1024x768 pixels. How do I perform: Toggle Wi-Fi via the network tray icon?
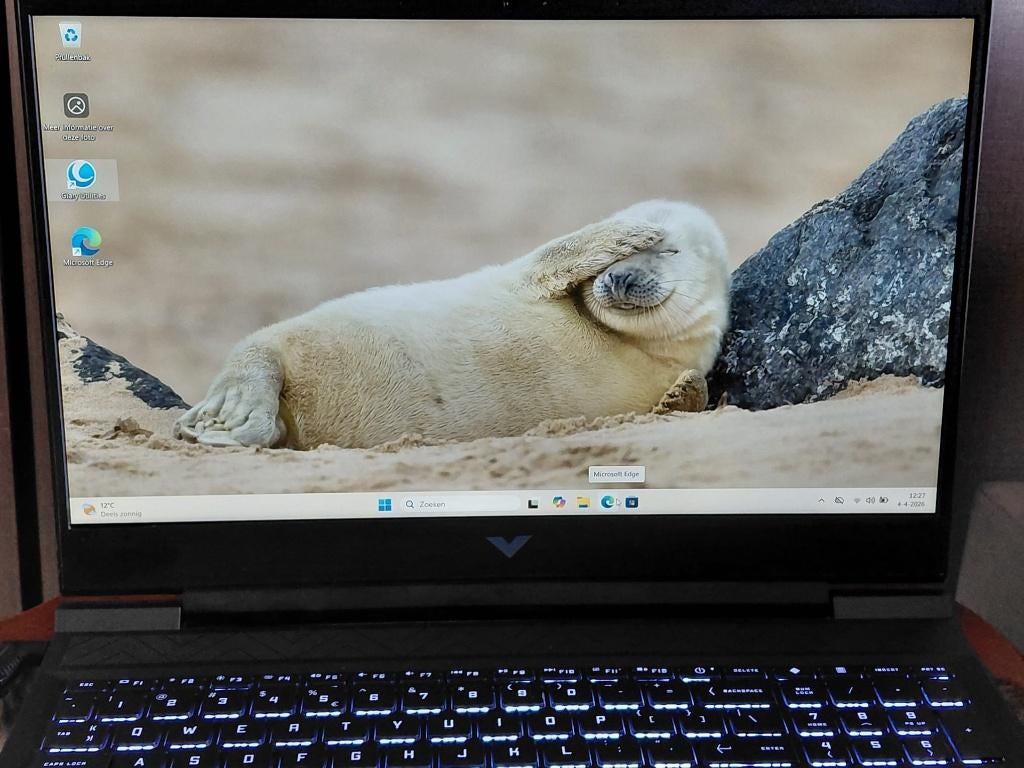coord(857,500)
